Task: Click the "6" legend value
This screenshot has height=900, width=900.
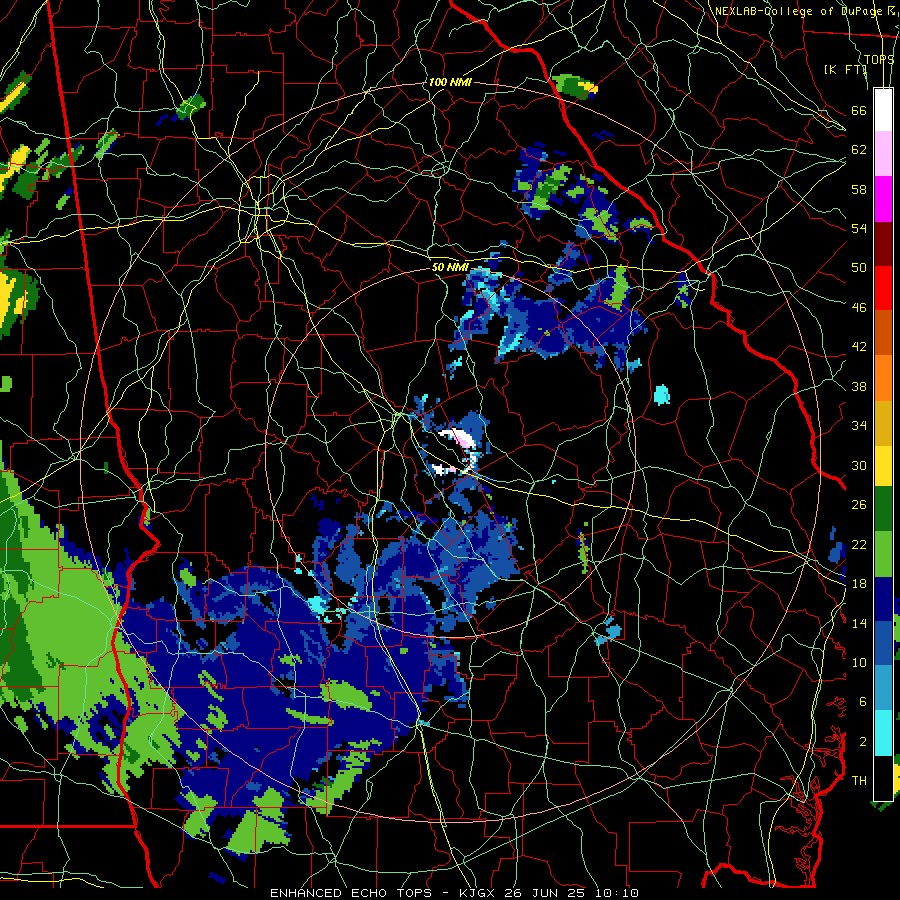Action: (x=863, y=702)
